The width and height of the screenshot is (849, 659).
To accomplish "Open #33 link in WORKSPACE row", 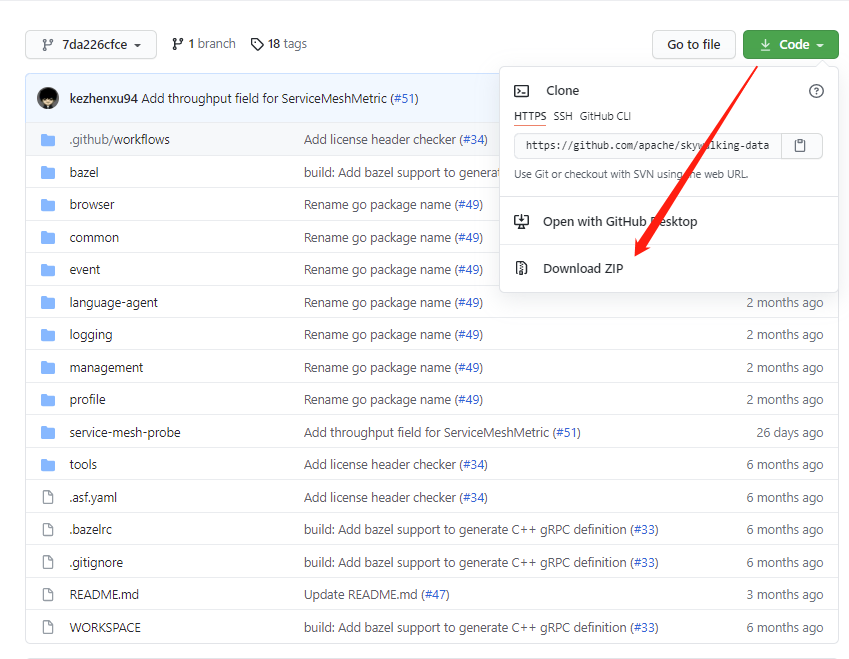I will coord(644,628).
